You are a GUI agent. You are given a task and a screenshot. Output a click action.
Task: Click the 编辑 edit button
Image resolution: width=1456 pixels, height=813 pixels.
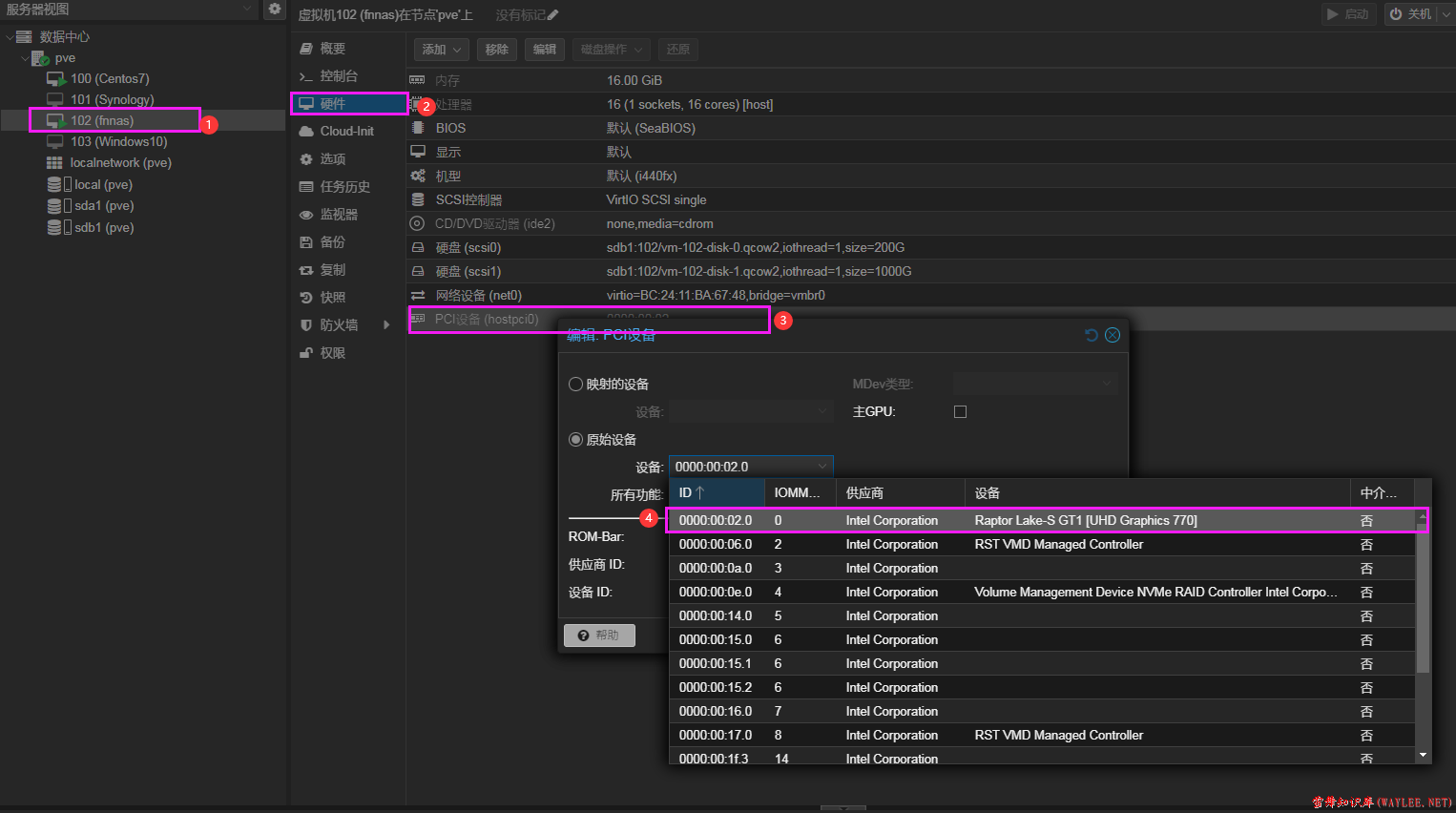[x=545, y=49]
